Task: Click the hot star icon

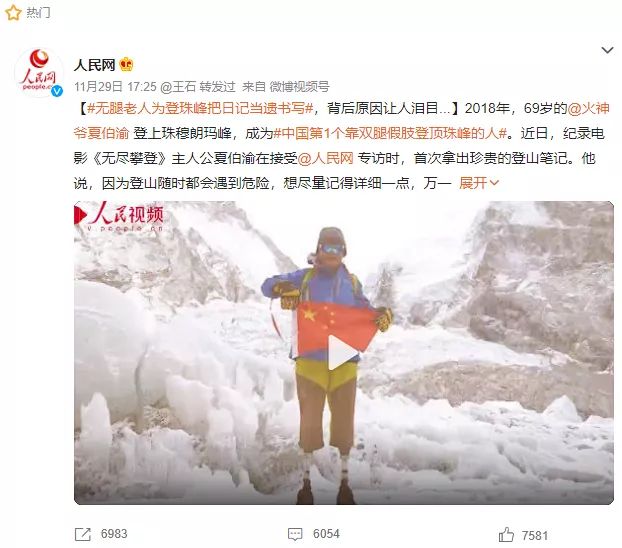Action: [x=13, y=13]
